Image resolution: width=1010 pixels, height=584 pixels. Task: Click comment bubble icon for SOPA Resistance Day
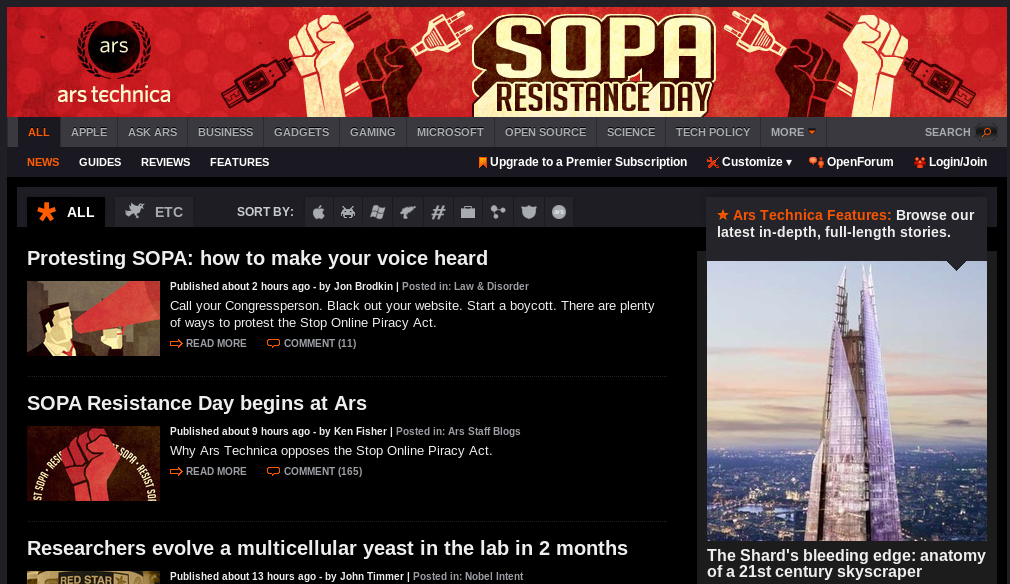(x=273, y=472)
